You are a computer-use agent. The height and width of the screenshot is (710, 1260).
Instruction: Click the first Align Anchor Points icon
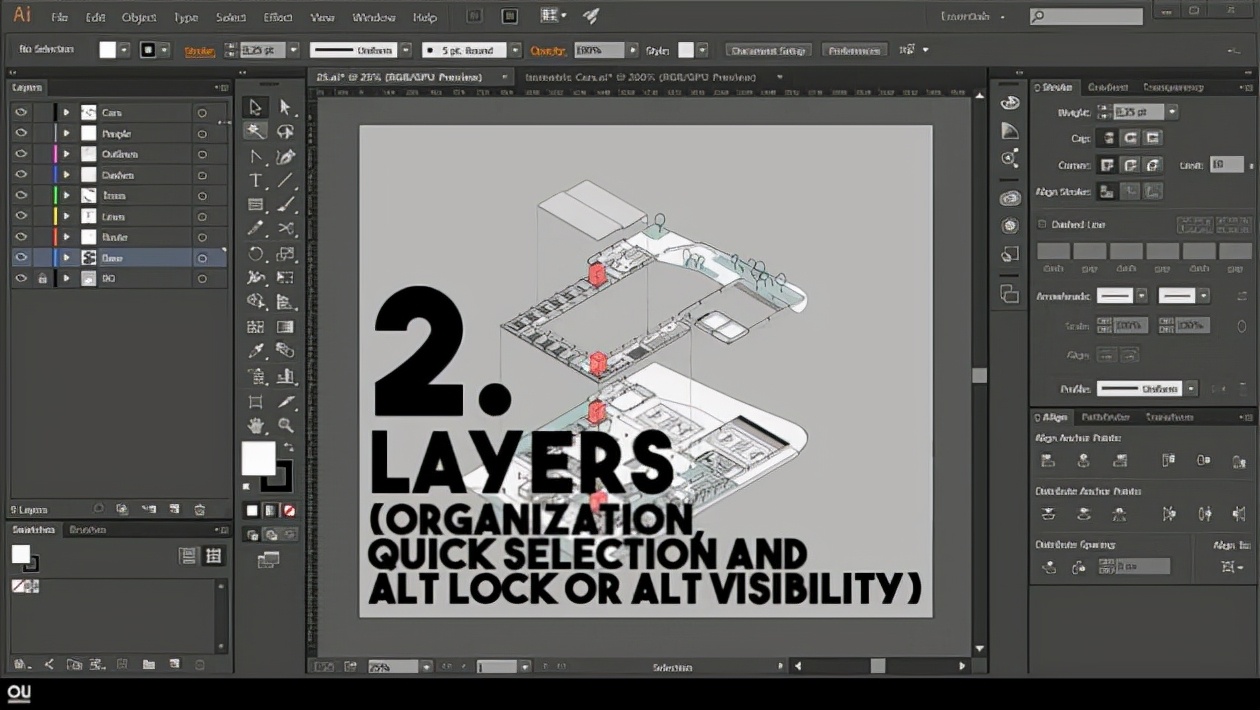pyautogui.click(x=1048, y=461)
